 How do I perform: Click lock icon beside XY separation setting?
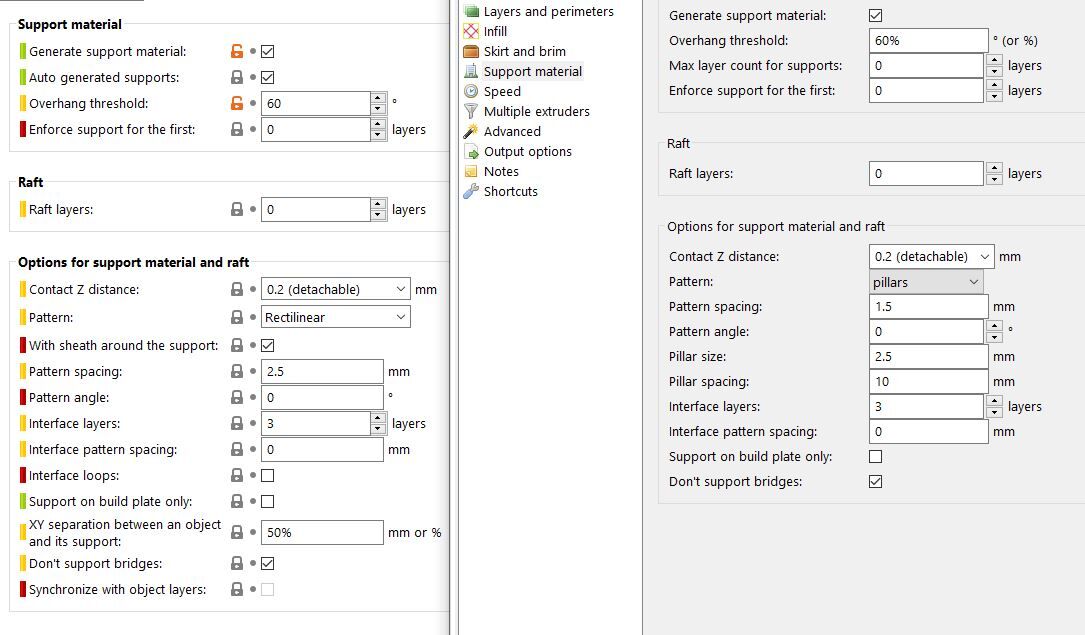coord(237,533)
